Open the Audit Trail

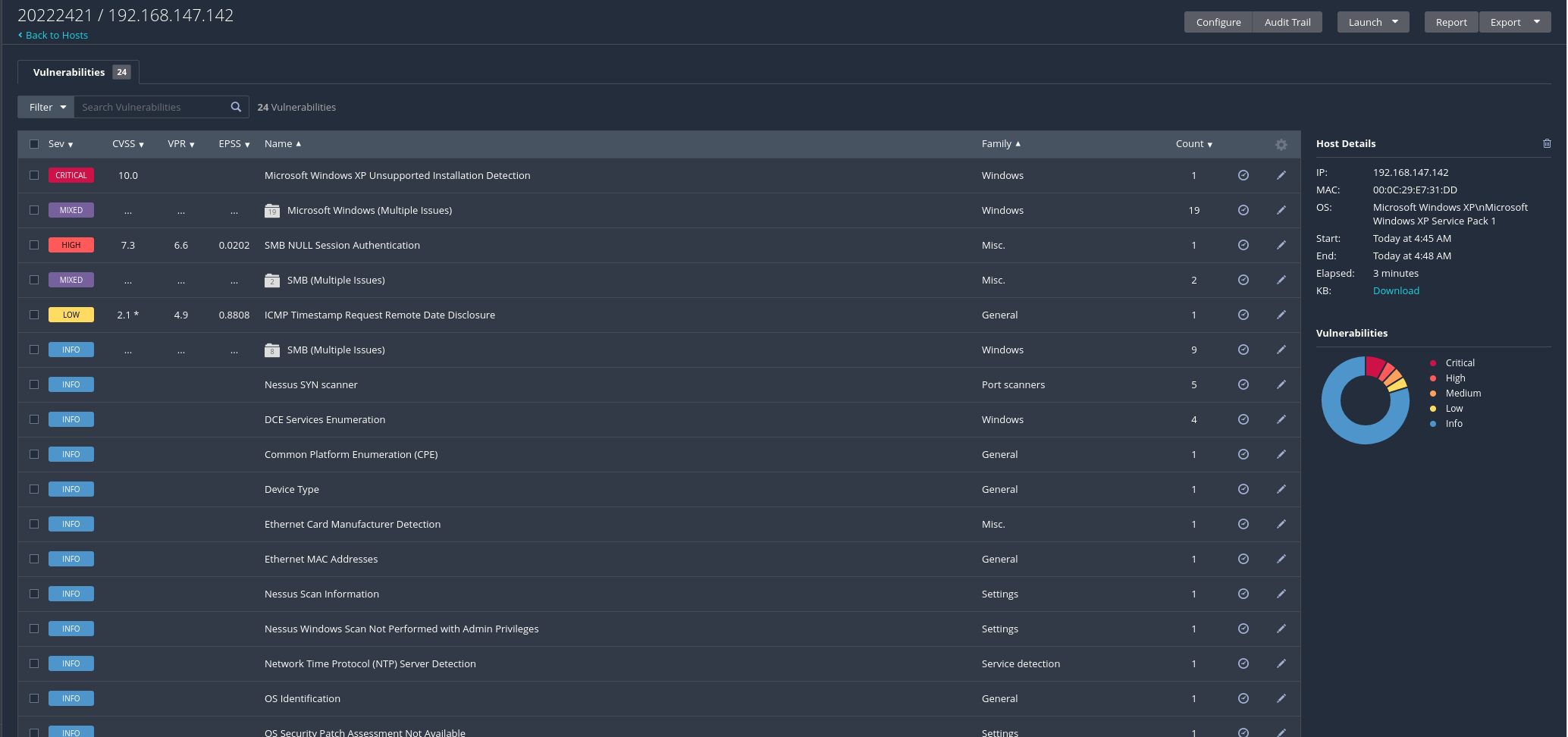[1287, 22]
